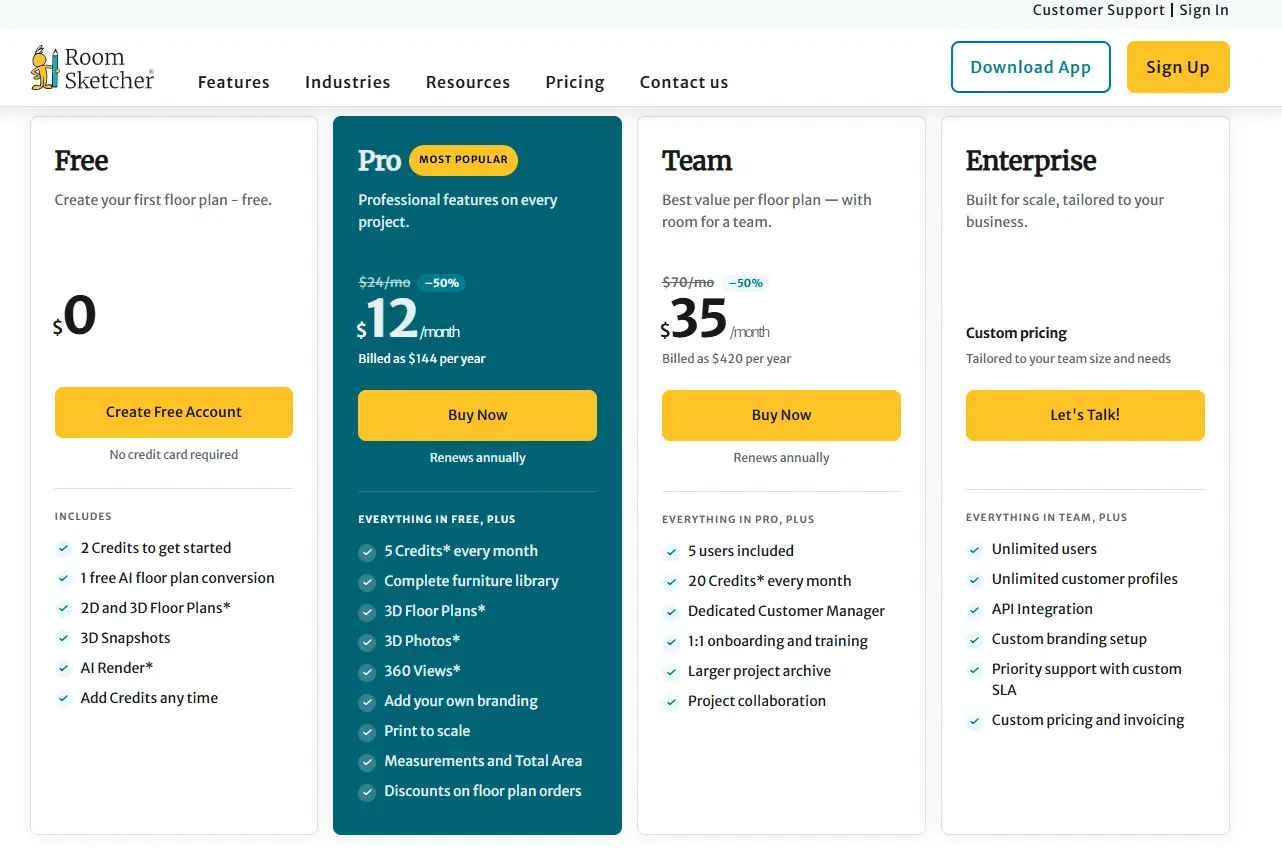
Task: Click the "Custom pricing and invoicing" feature text
Action: (1088, 720)
